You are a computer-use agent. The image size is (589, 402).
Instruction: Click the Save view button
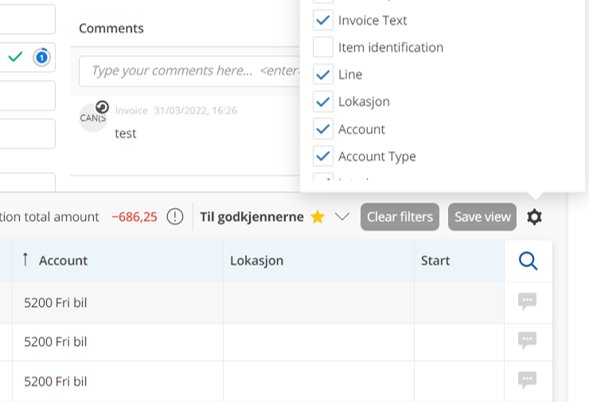pos(482,217)
